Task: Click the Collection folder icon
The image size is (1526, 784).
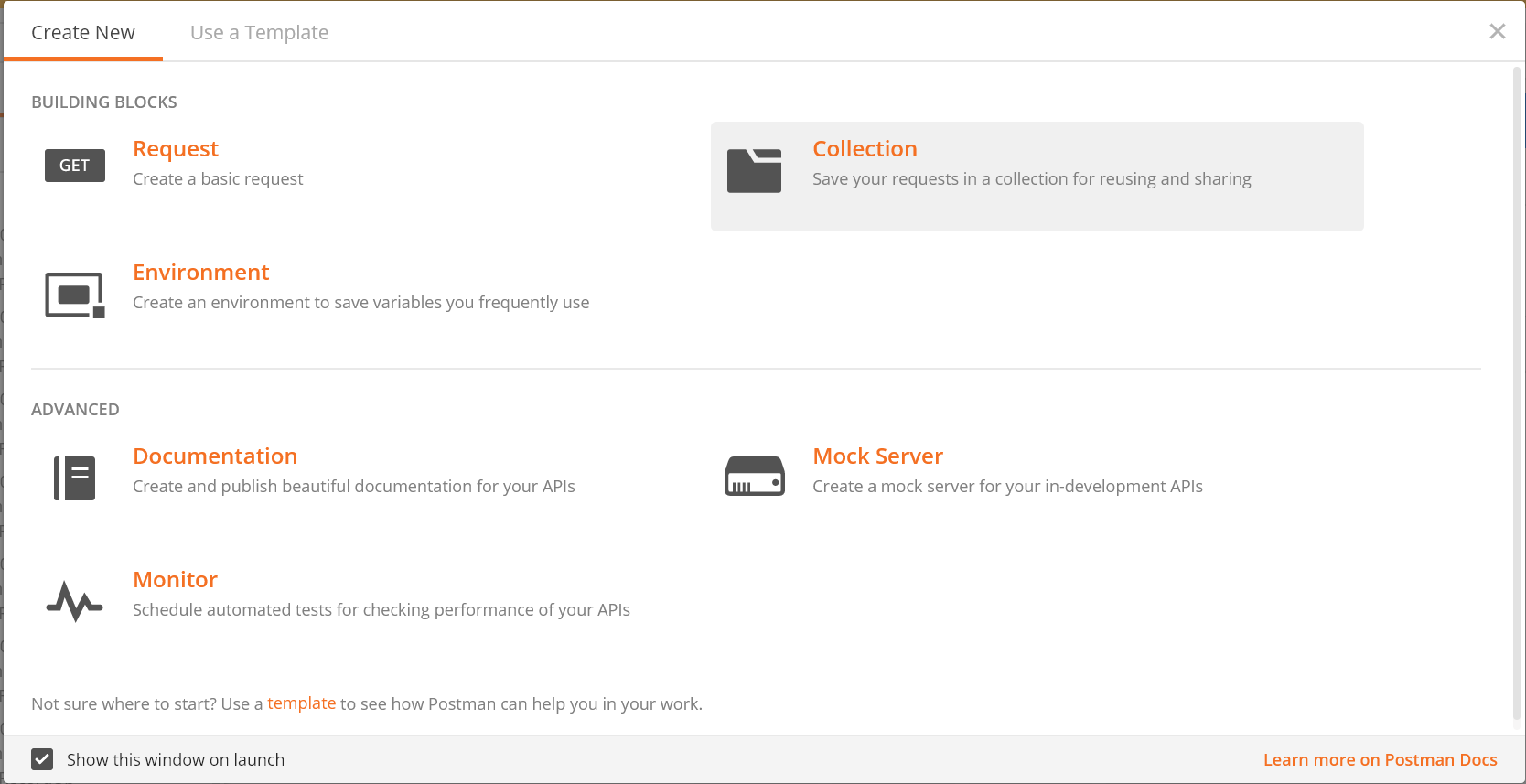Action: (x=754, y=171)
